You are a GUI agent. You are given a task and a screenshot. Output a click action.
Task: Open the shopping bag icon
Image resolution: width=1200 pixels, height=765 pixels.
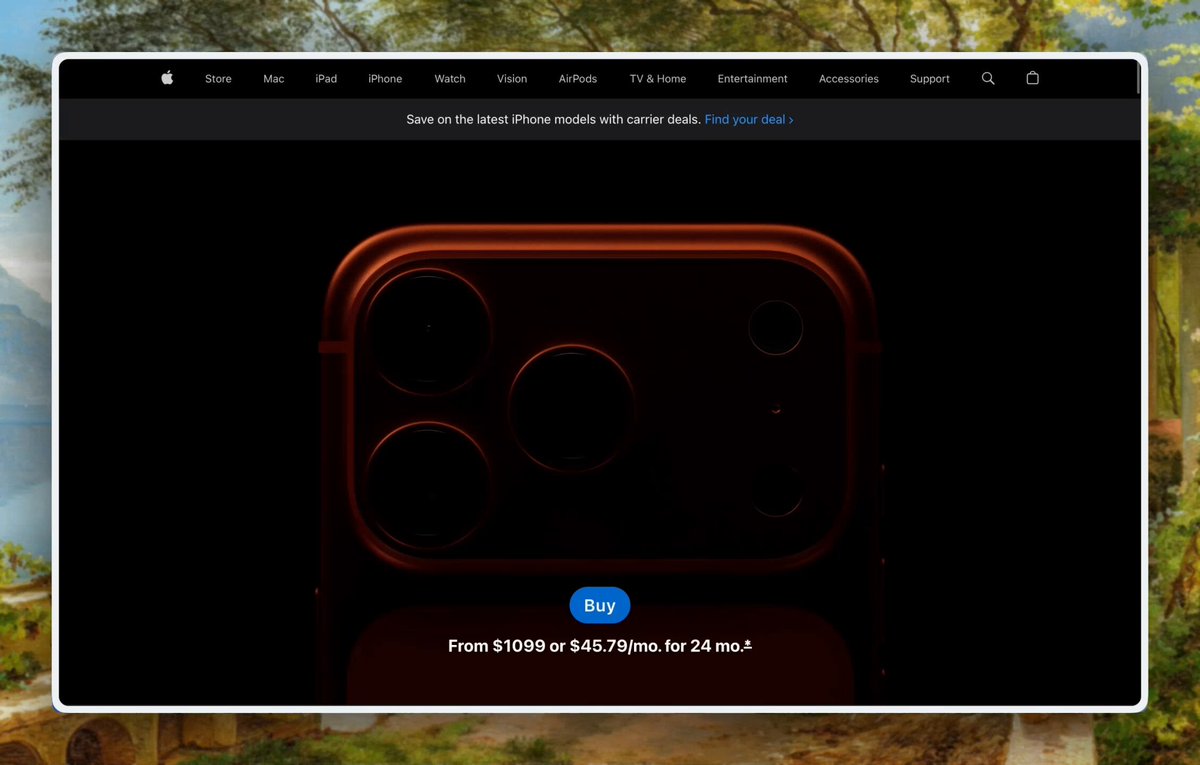[1033, 78]
